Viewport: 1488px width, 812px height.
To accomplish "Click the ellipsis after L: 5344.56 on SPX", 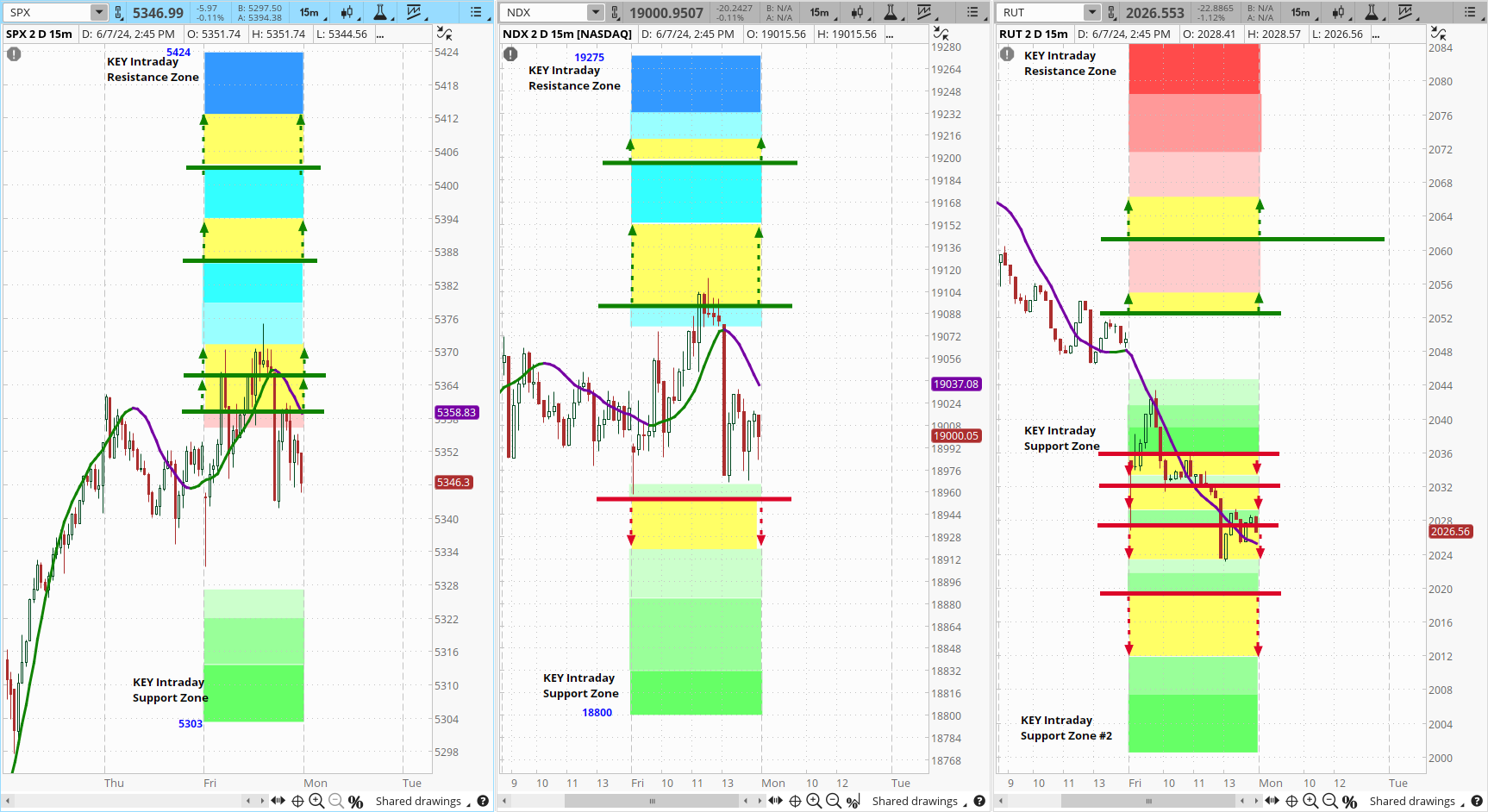I will pos(380,34).
